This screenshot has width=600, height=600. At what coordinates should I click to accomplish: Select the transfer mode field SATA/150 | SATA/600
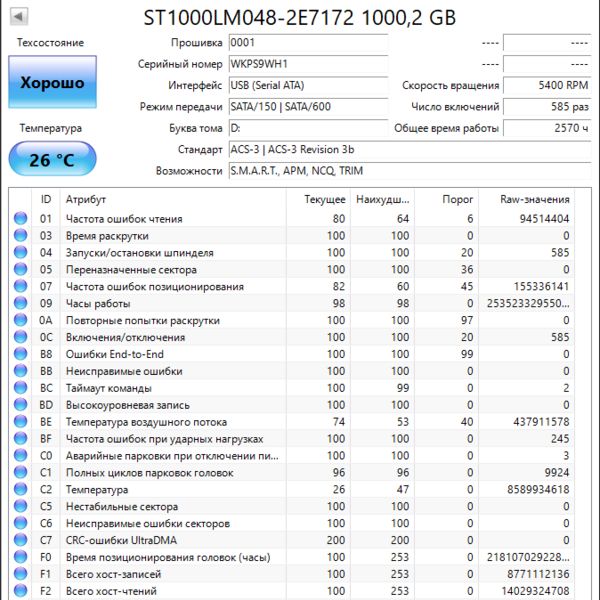308,107
